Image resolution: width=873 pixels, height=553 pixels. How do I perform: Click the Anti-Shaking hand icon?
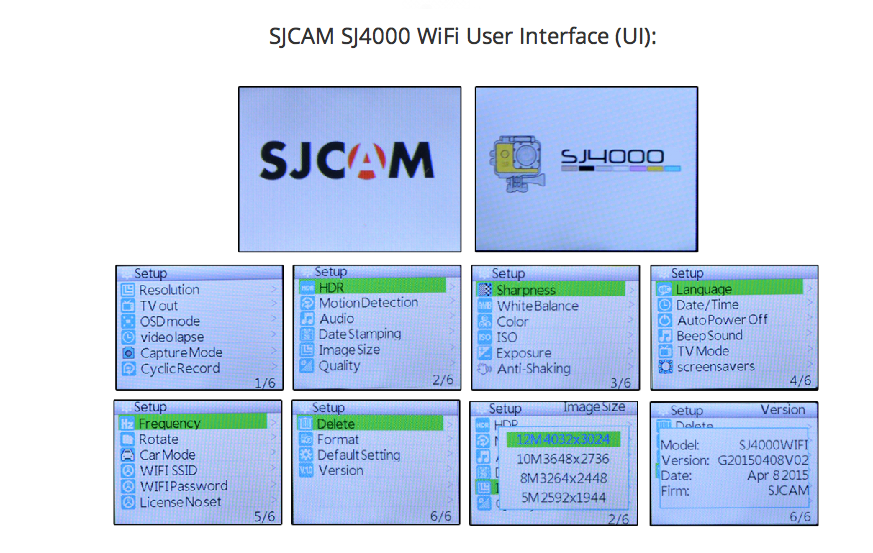pyautogui.click(x=485, y=369)
